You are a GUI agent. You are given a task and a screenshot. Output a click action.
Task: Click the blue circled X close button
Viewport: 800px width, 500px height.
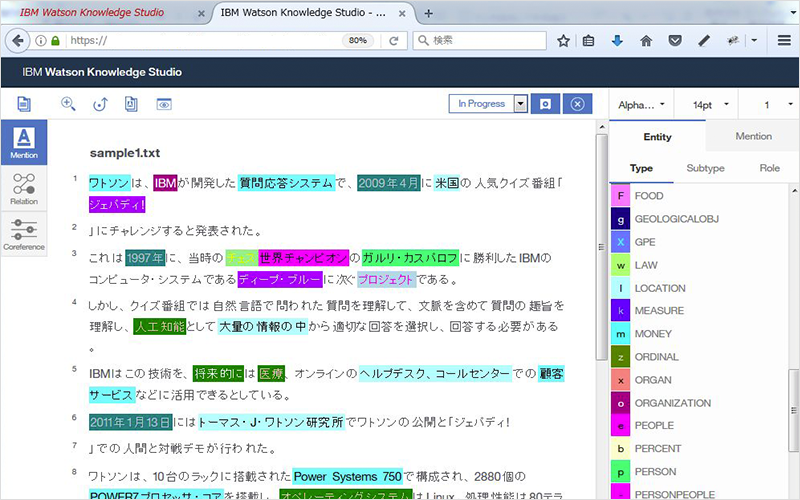tap(577, 104)
